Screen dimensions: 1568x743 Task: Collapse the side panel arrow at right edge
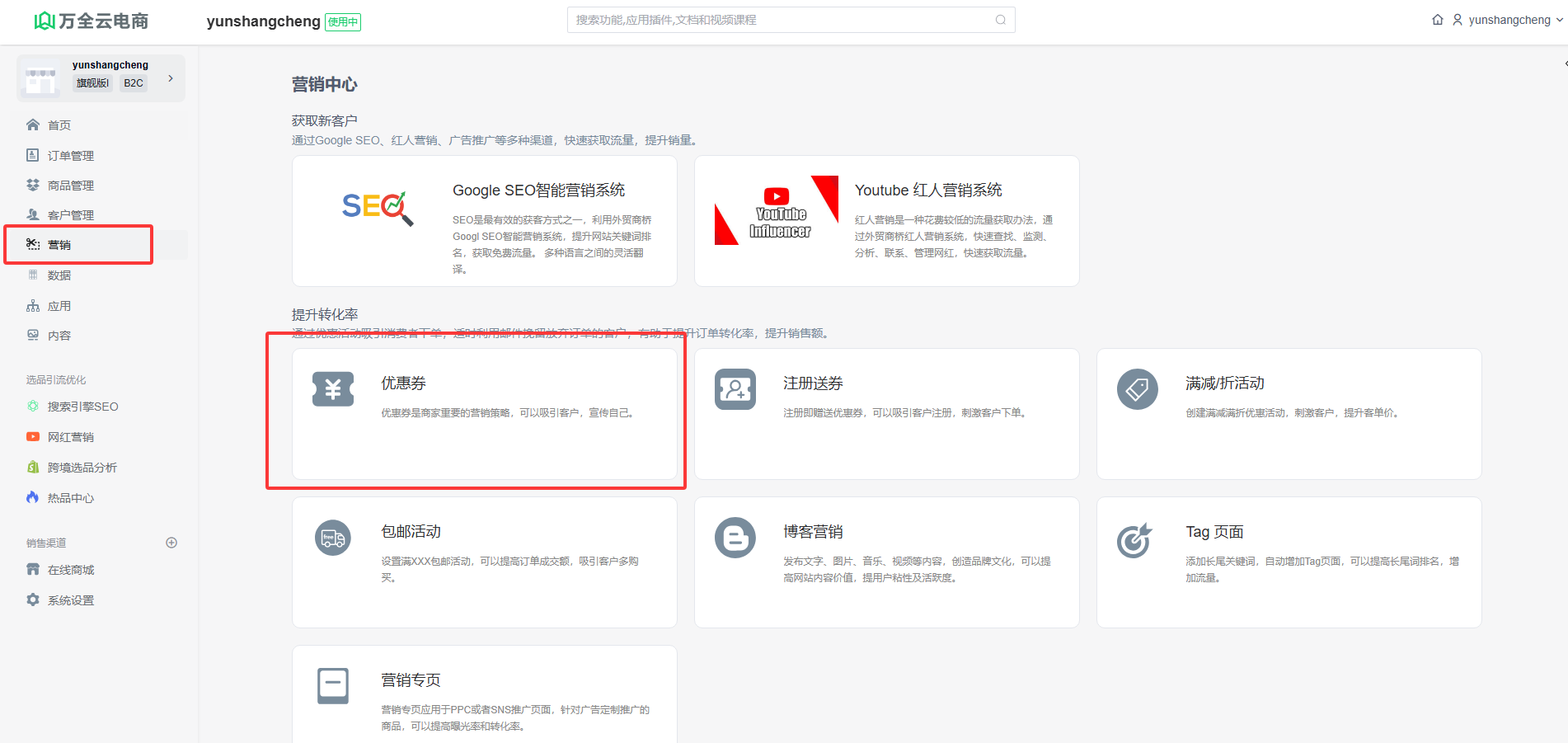pos(1565,63)
